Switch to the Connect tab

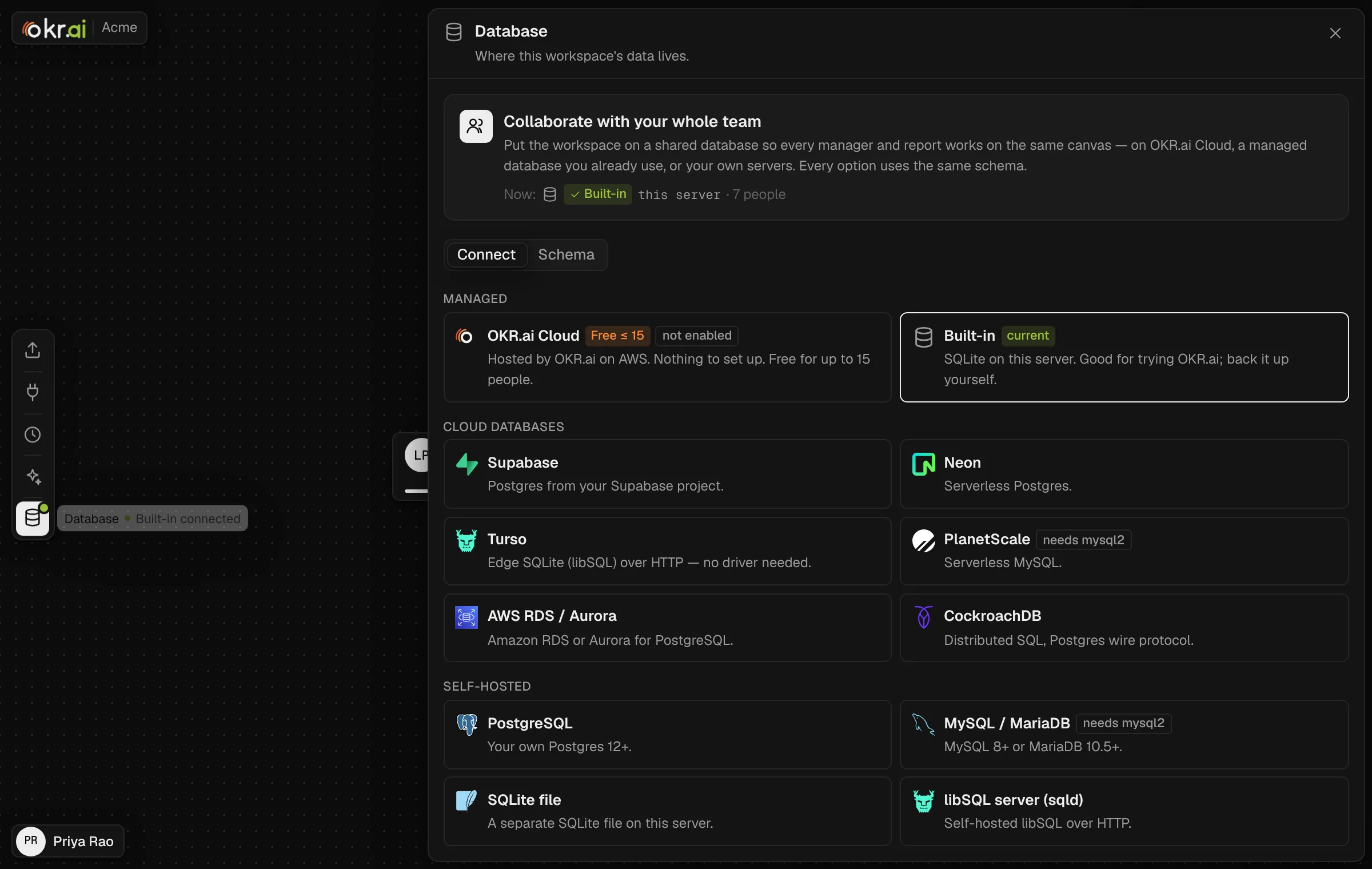(x=486, y=254)
